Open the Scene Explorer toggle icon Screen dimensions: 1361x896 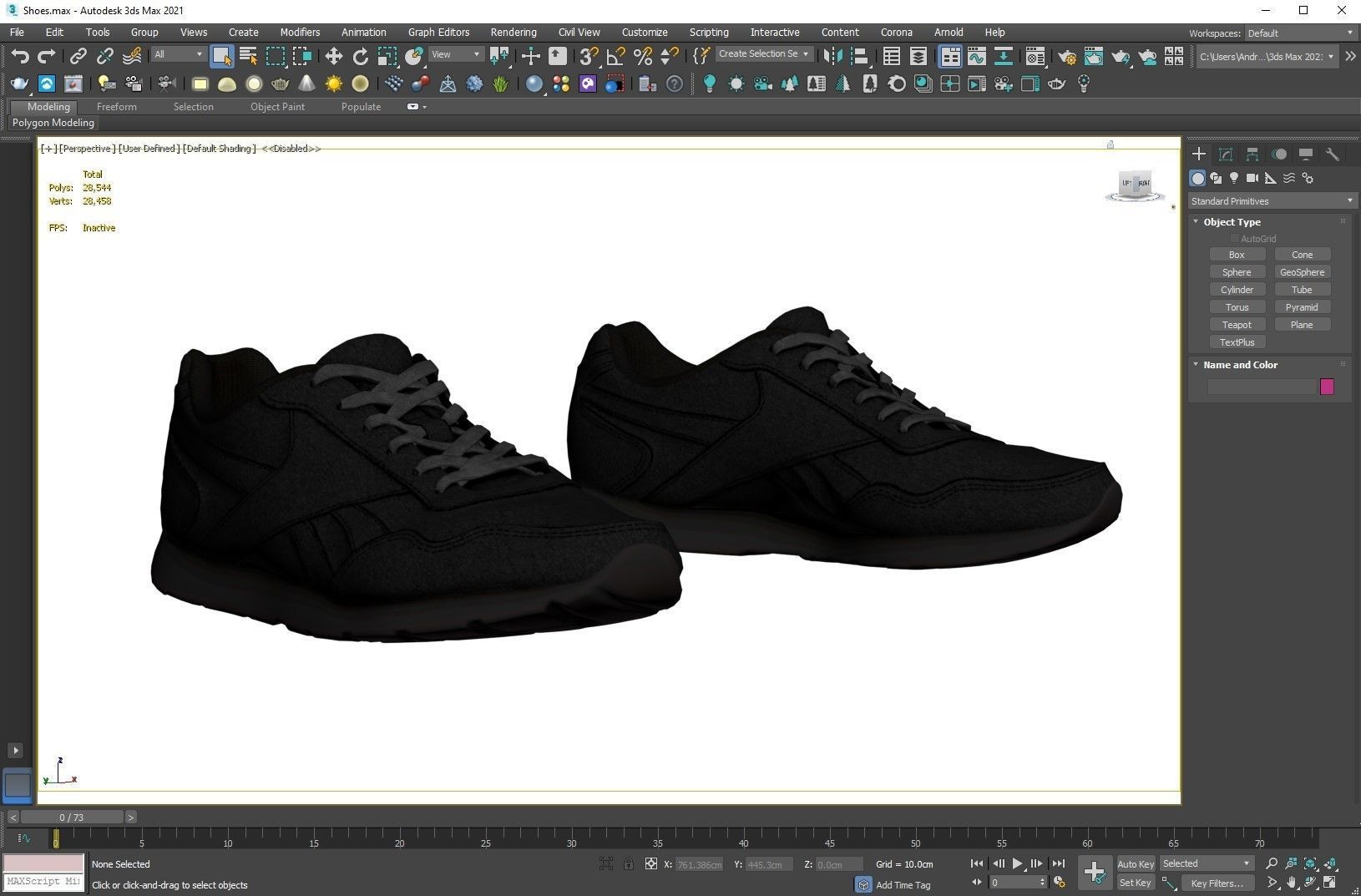(x=891, y=56)
